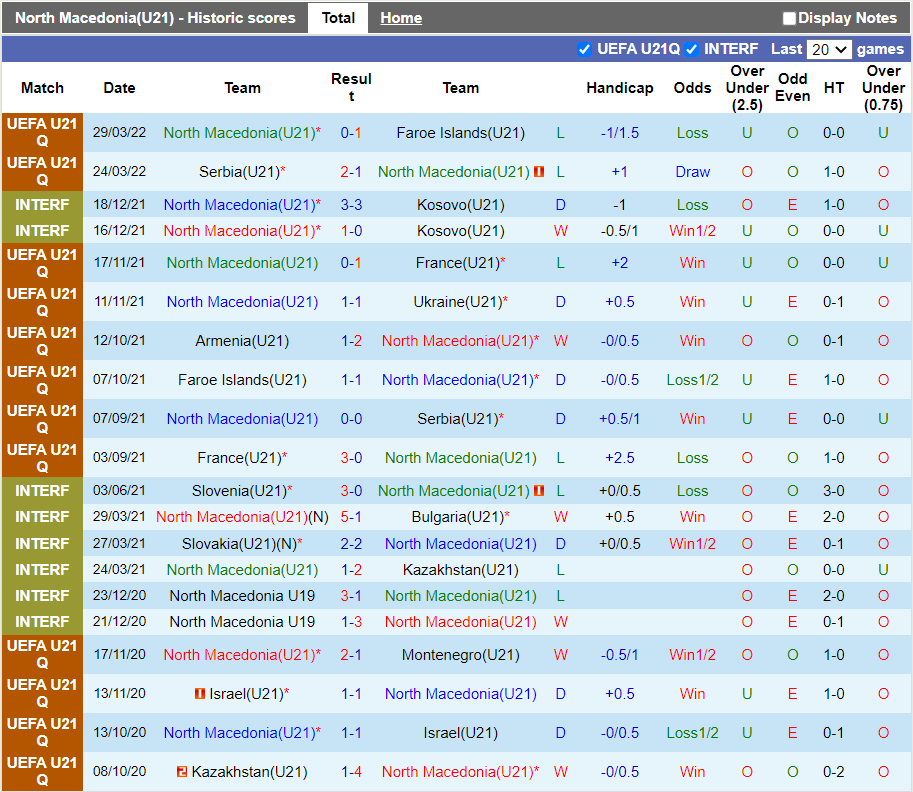Click red card icon in Serbia 2-1 row
This screenshot has width=913, height=792.
(539, 172)
